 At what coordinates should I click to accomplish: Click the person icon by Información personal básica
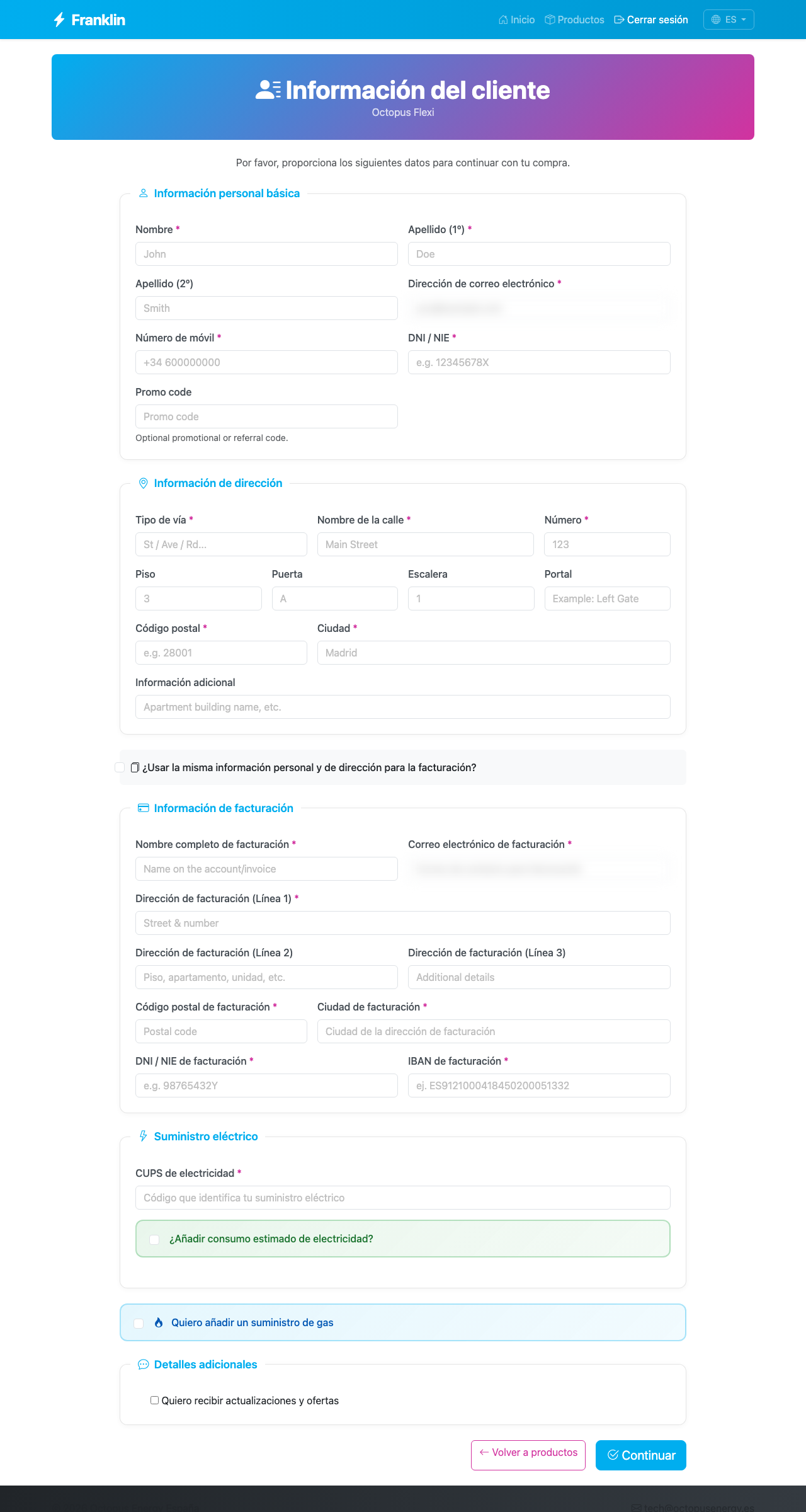(x=144, y=193)
